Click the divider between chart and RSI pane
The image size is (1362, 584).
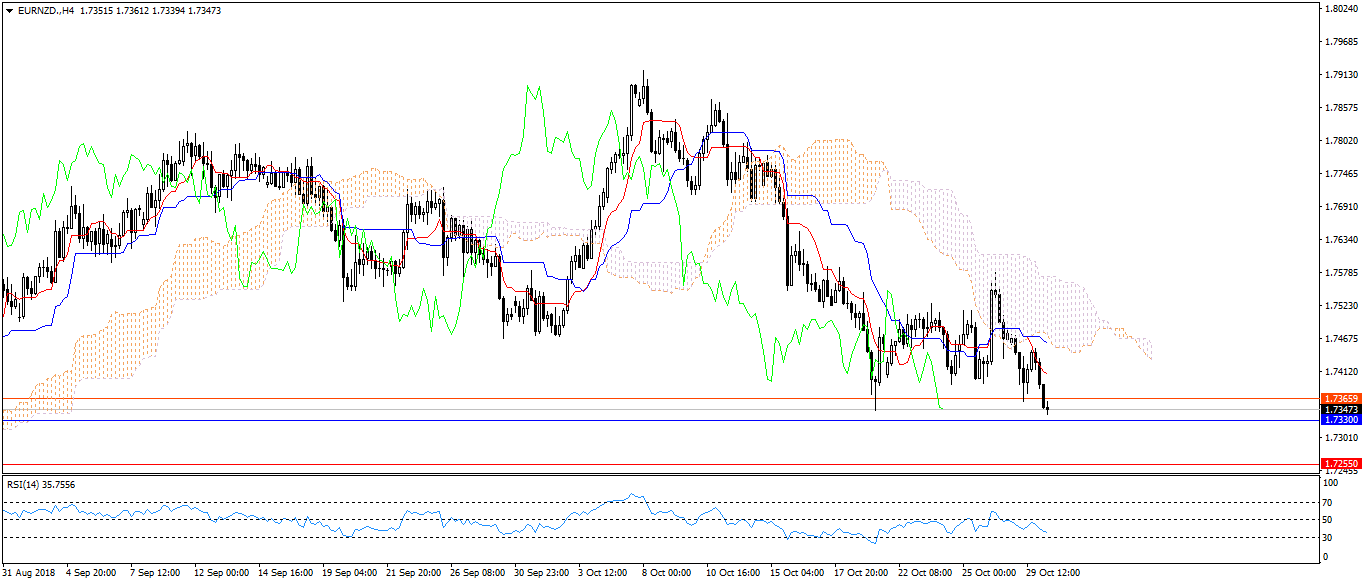point(600,475)
